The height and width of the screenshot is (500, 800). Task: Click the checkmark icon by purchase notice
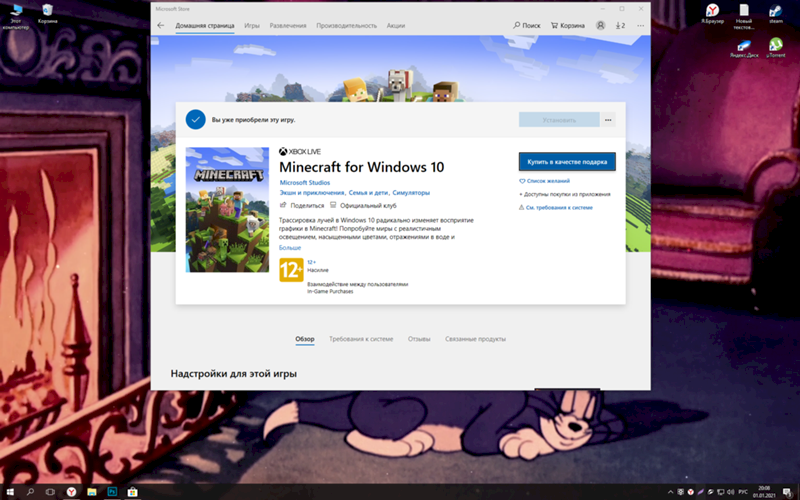[195, 120]
